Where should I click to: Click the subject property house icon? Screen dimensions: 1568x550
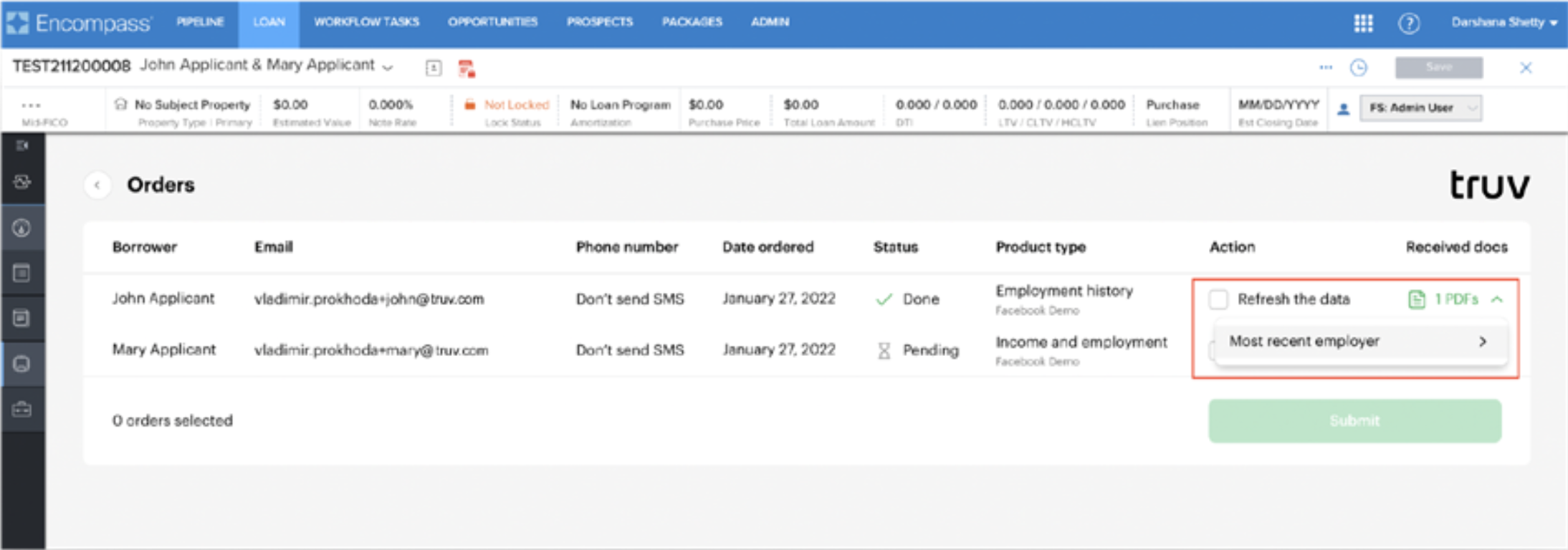(x=120, y=105)
